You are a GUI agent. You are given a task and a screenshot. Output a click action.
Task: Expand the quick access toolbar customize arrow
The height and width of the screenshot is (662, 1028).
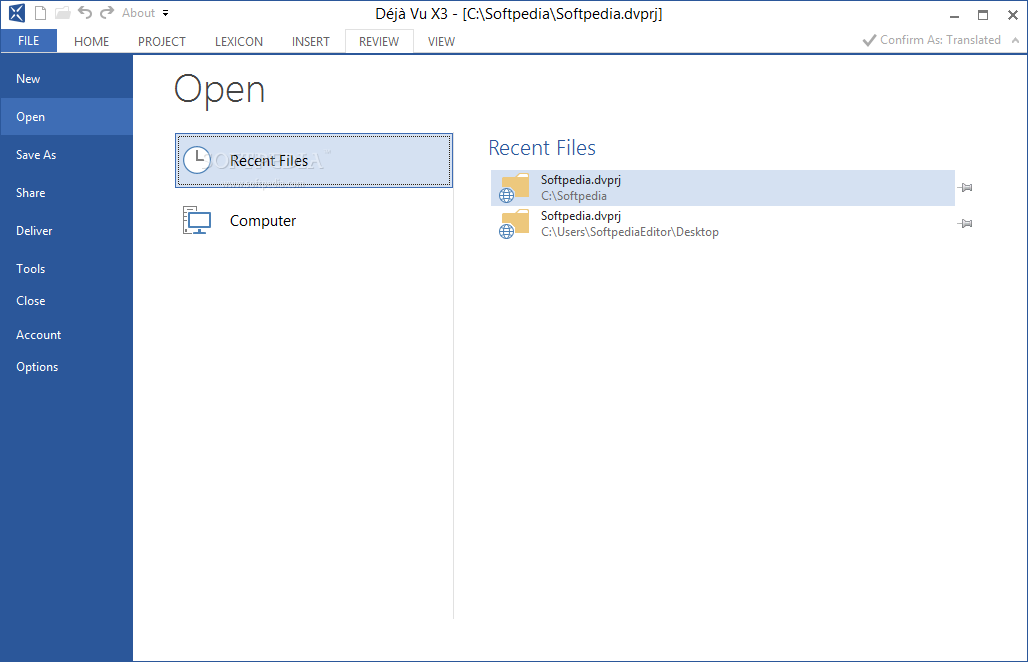click(165, 13)
